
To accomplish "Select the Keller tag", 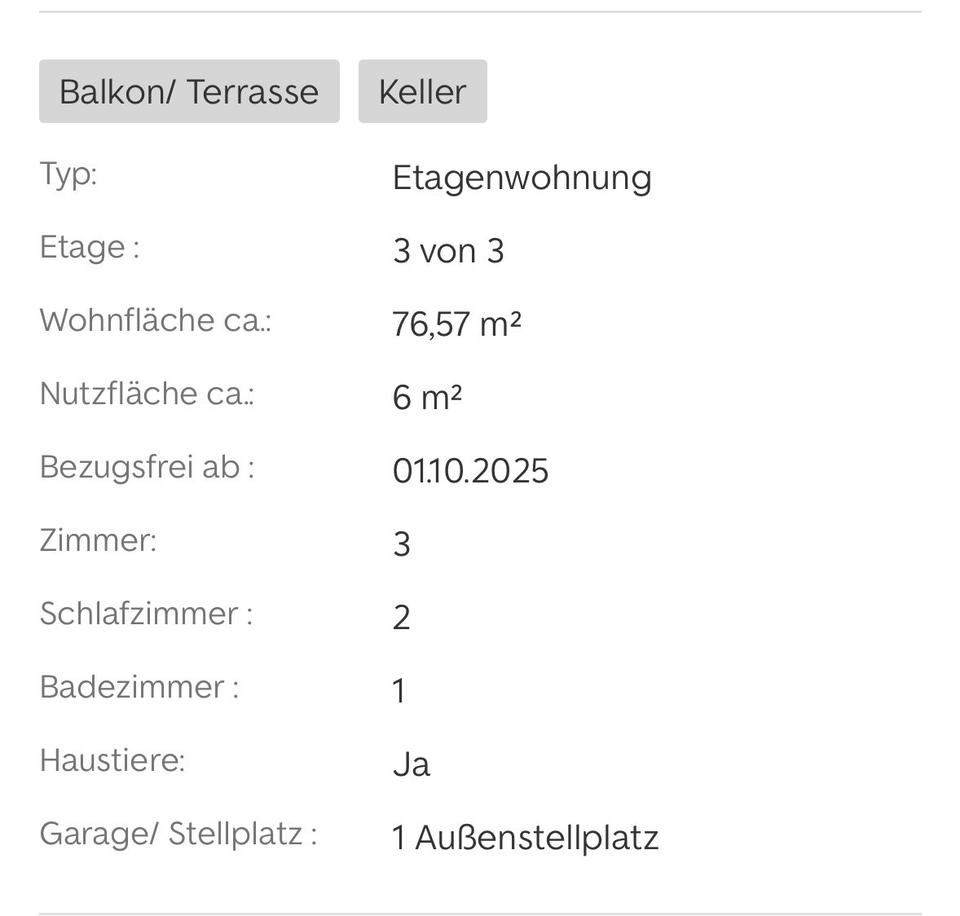I will (x=422, y=91).
